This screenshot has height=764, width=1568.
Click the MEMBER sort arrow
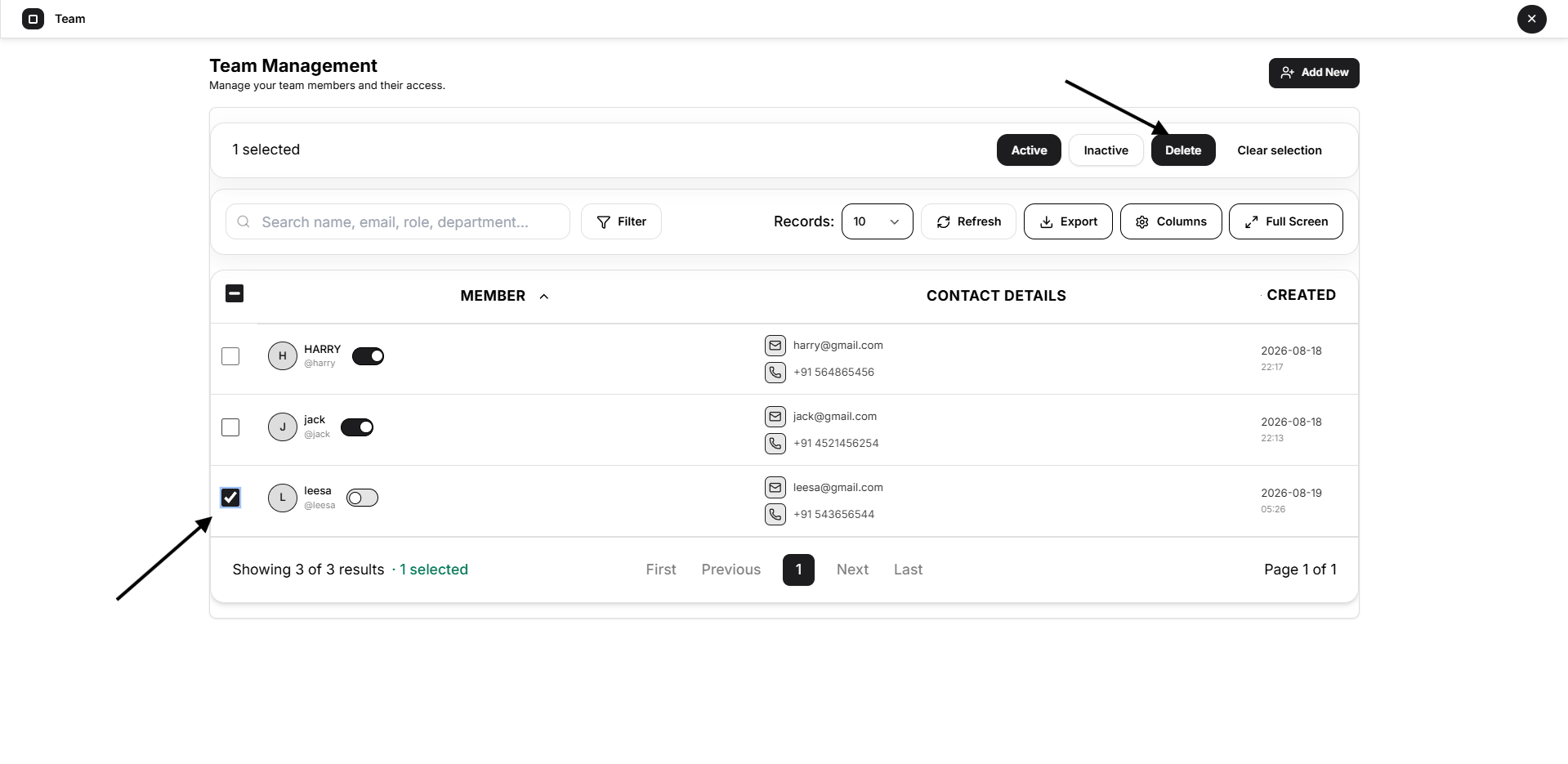[544, 297]
